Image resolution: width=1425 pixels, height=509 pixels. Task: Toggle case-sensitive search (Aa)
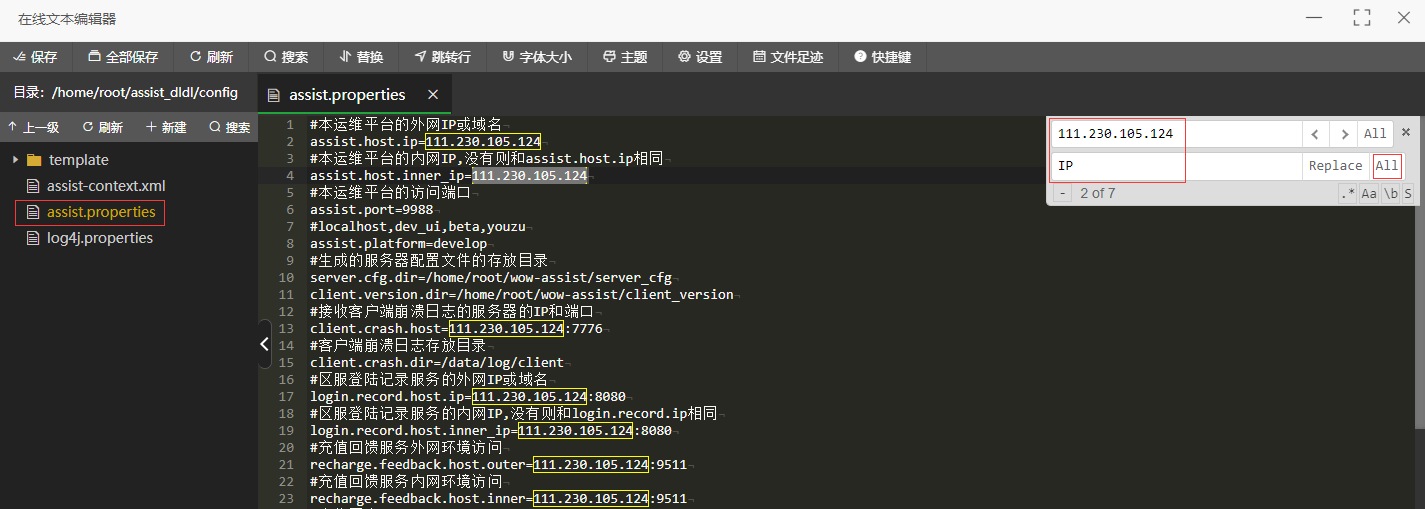tap(1369, 194)
